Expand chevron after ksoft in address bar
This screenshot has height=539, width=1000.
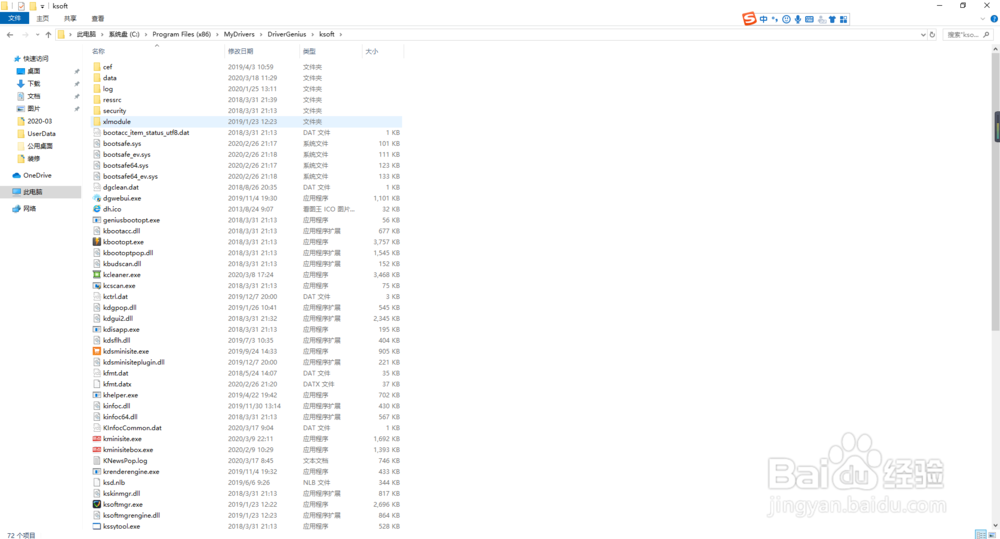(x=341, y=34)
